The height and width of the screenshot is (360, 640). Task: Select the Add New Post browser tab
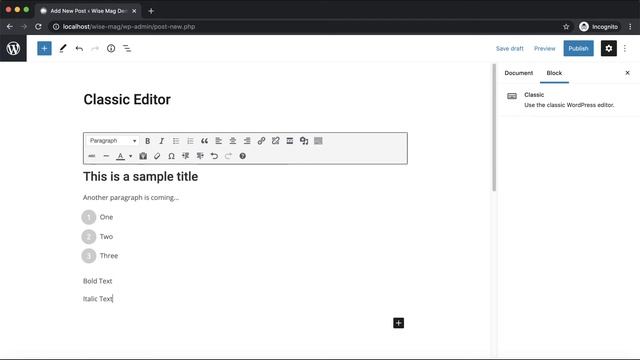[88, 11]
